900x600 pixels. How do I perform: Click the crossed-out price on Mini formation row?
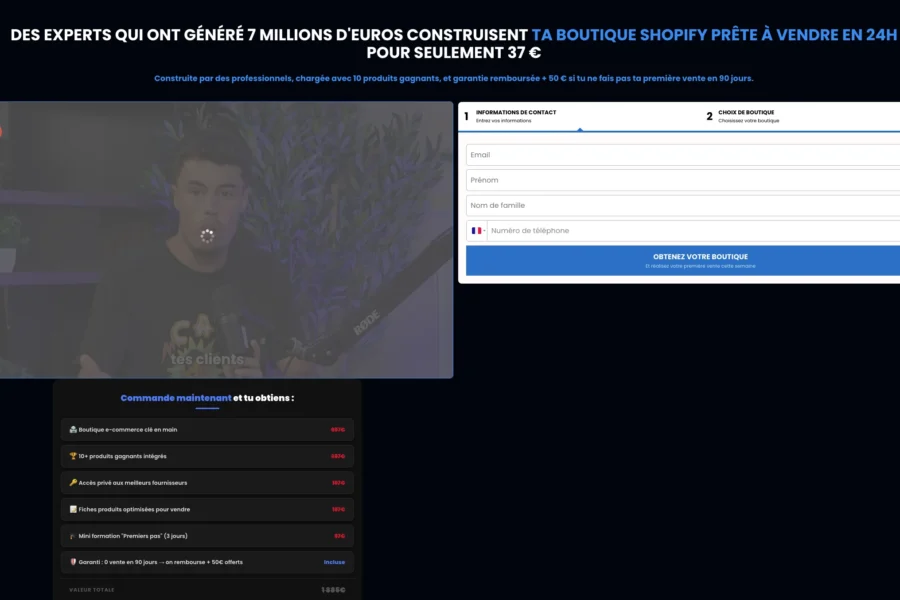[340, 536]
